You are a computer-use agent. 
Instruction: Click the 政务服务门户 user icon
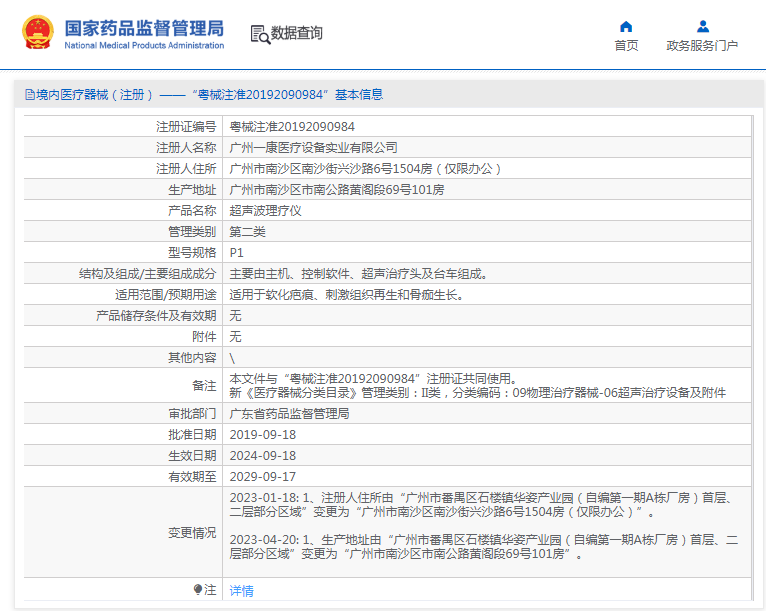(703, 26)
